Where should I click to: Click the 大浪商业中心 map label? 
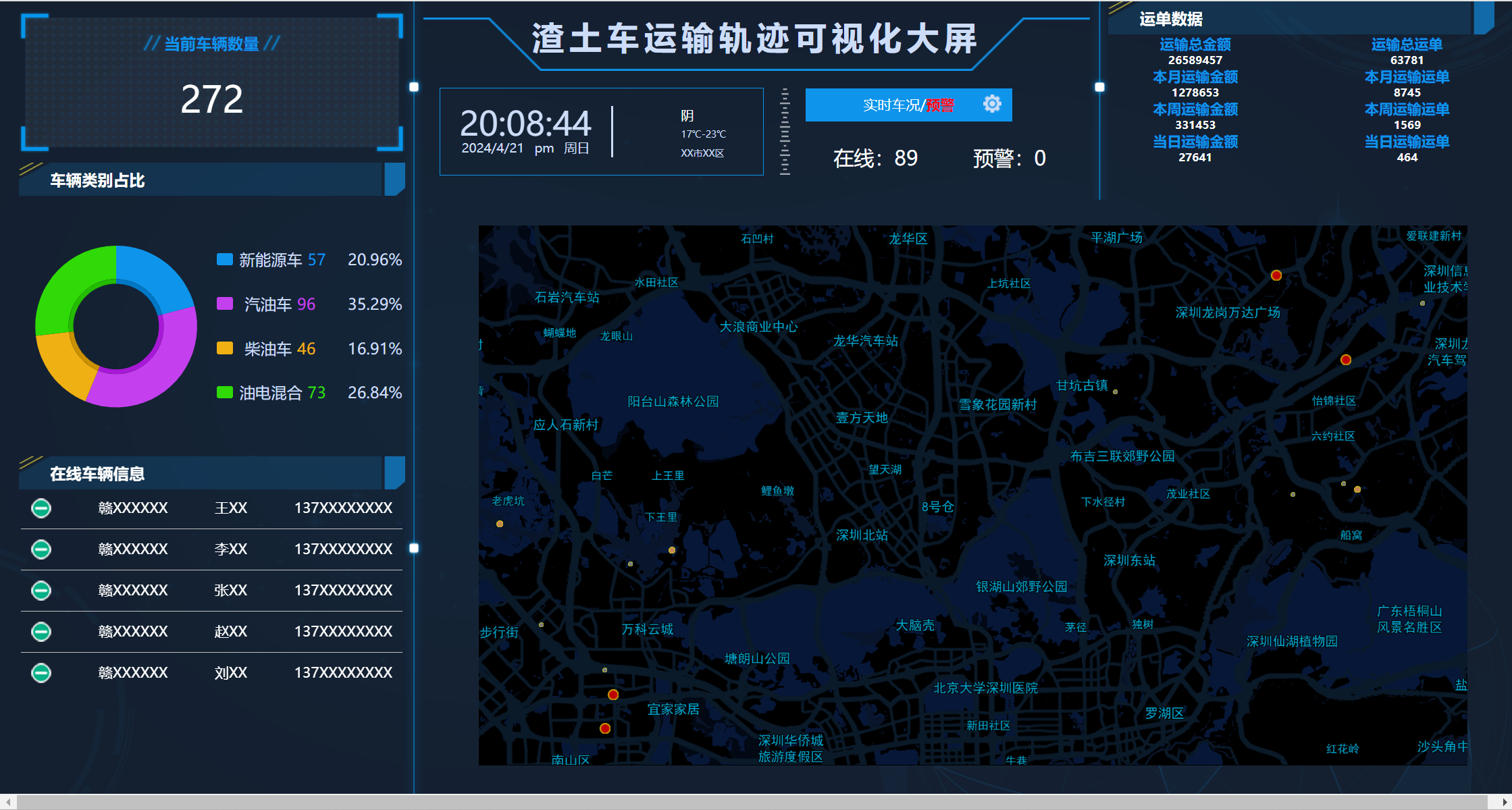(758, 327)
